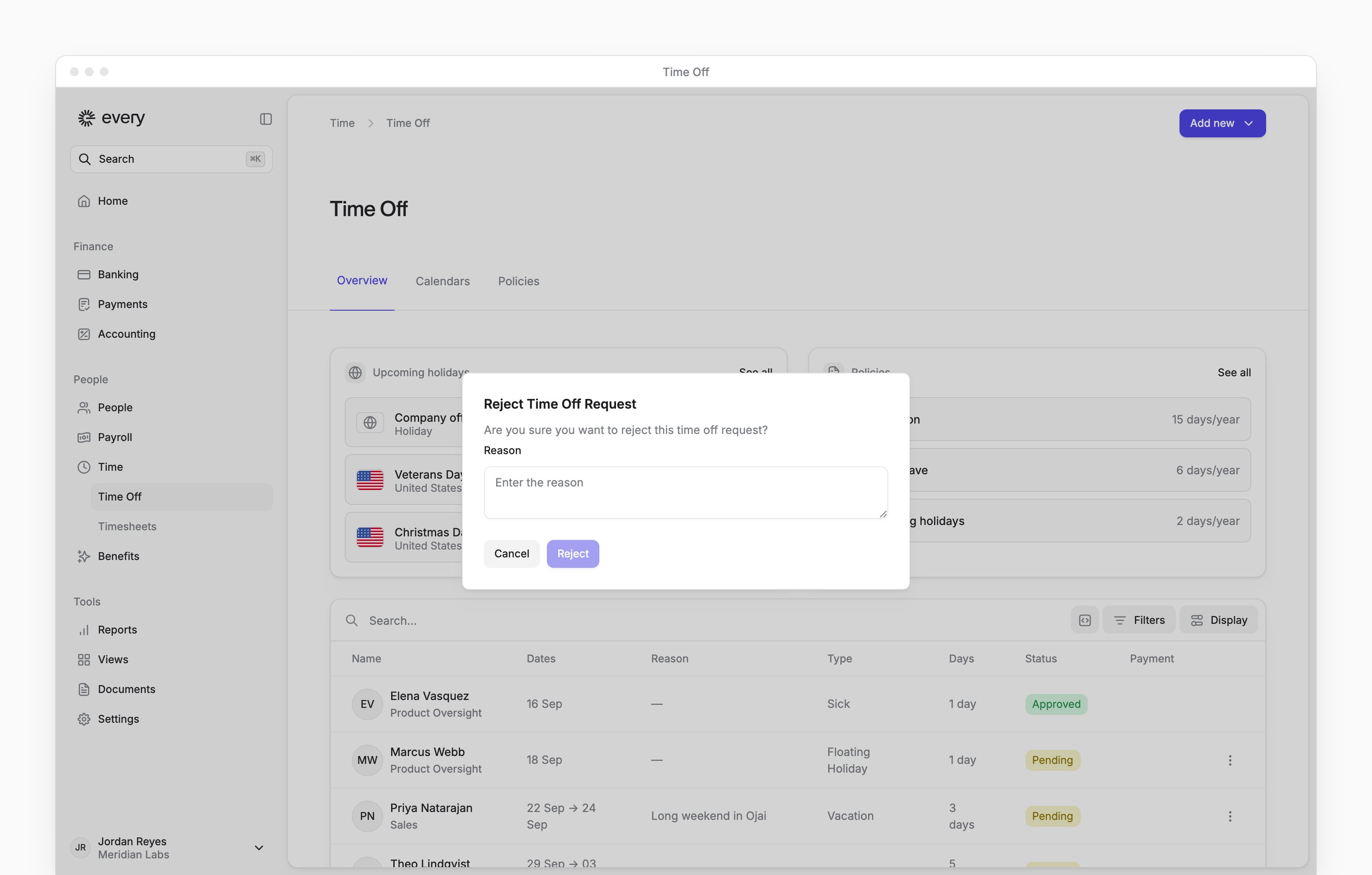Image resolution: width=1372 pixels, height=875 pixels.
Task: Click Elena Vasquez name in table
Action: [x=429, y=696]
